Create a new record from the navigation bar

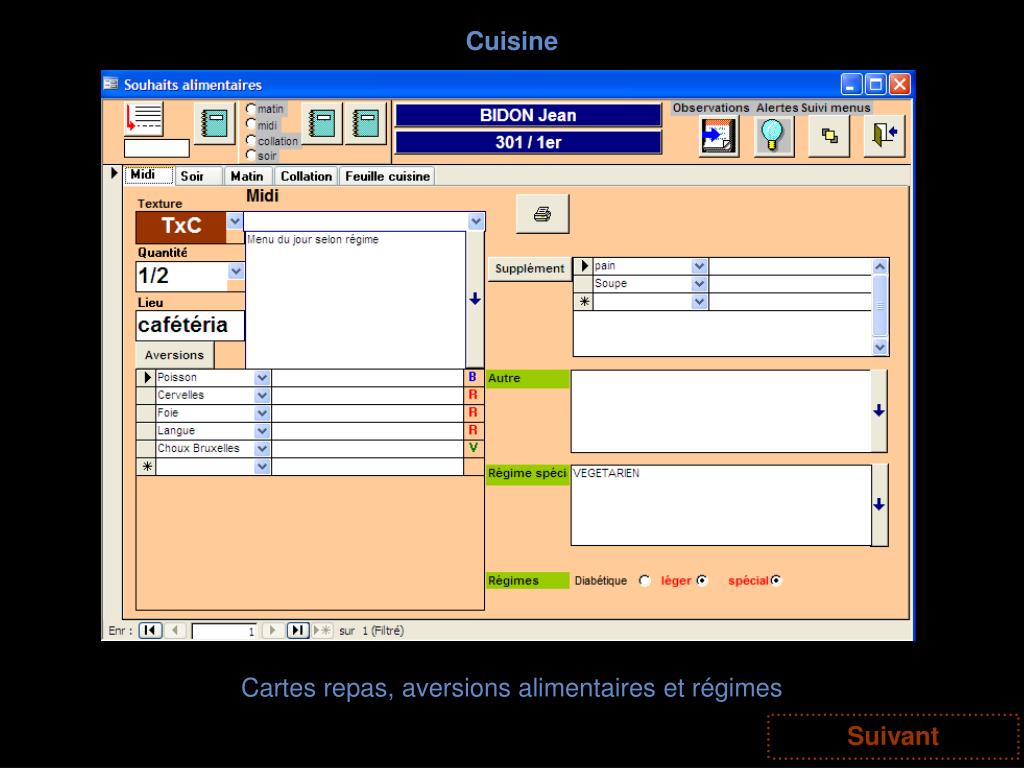[x=322, y=630]
